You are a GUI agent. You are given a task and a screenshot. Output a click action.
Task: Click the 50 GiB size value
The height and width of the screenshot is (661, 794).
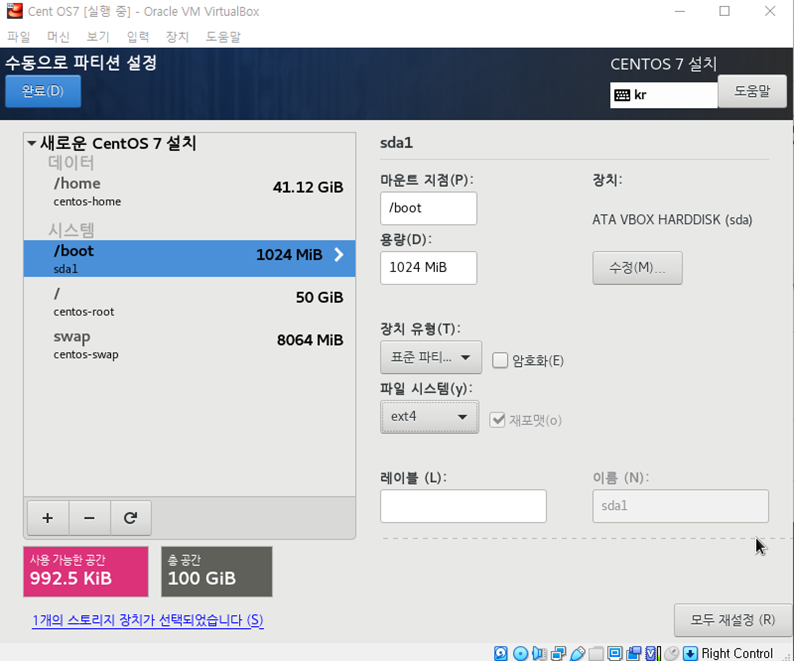point(320,297)
